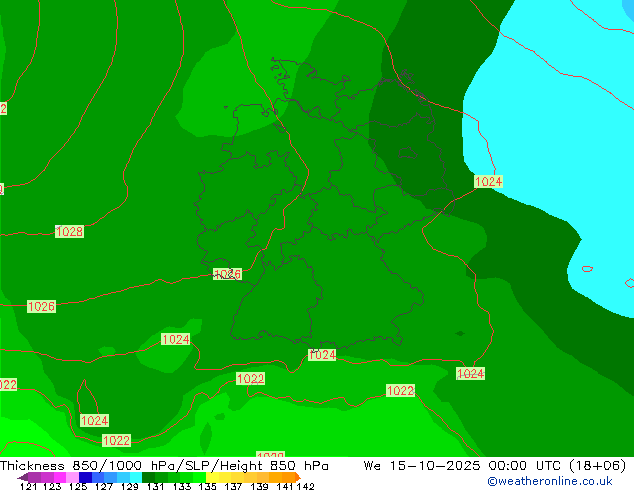The image size is (634, 490).
Task: Click the 1028 isobar label
Action: click(69, 232)
